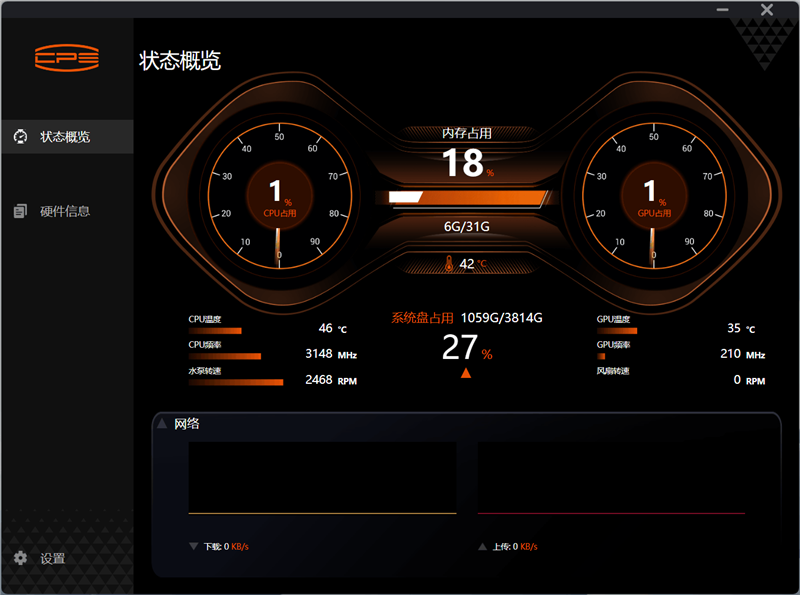
Task: Click the download arrow icon beside 下载
Action: click(193, 547)
